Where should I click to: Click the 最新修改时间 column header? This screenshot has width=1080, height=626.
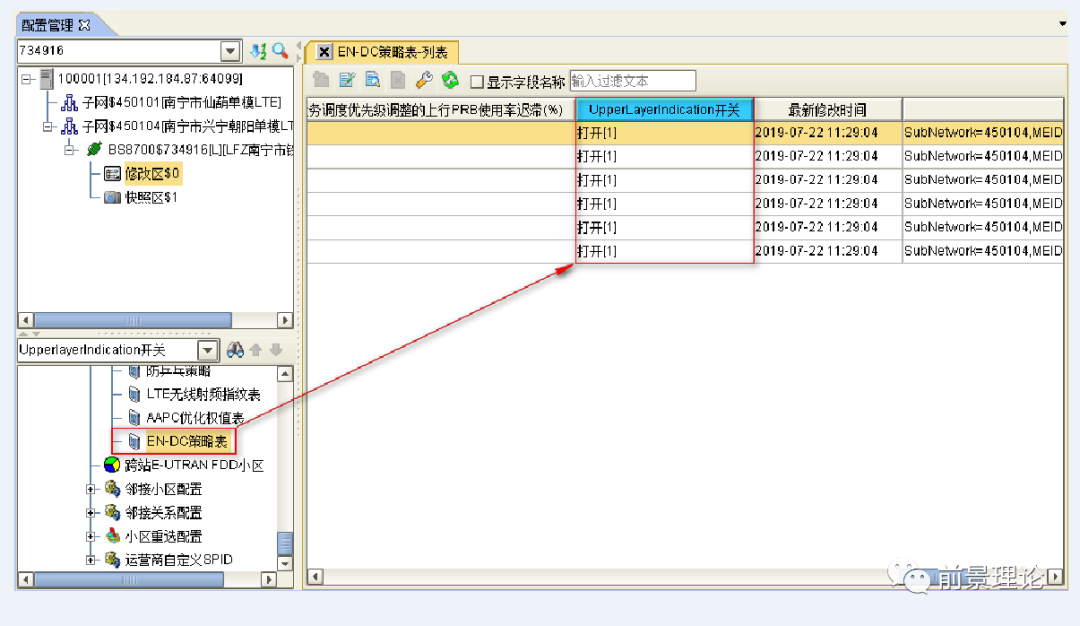pos(827,110)
